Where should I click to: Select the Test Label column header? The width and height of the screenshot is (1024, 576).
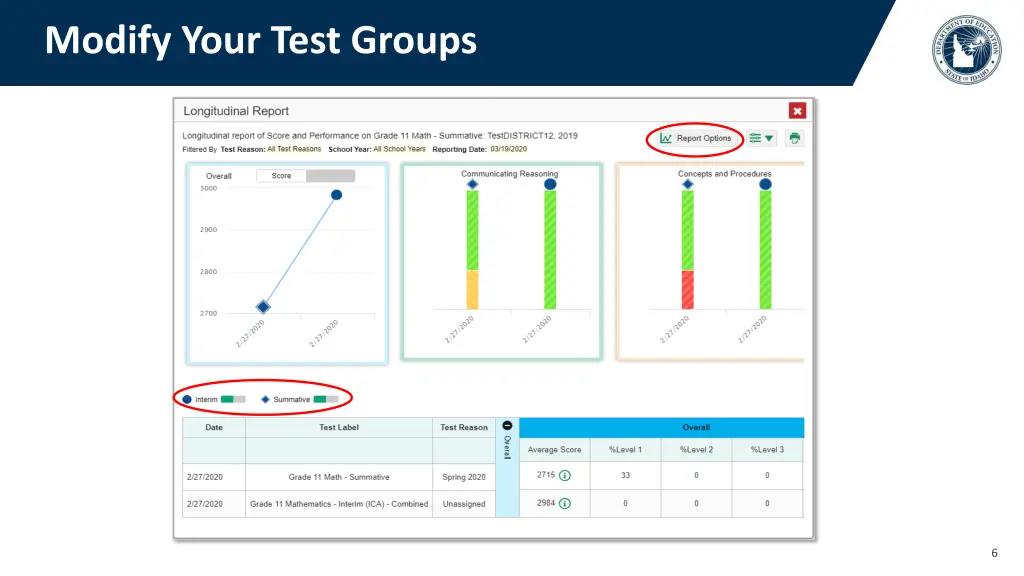click(338, 427)
